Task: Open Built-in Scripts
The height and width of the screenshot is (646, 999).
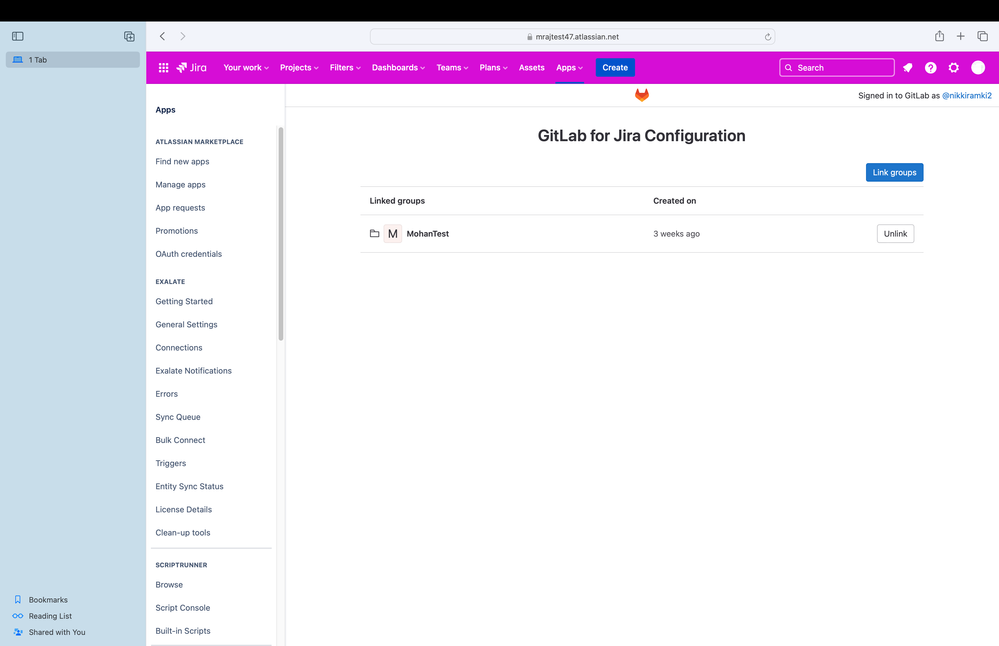Action: 183,631
